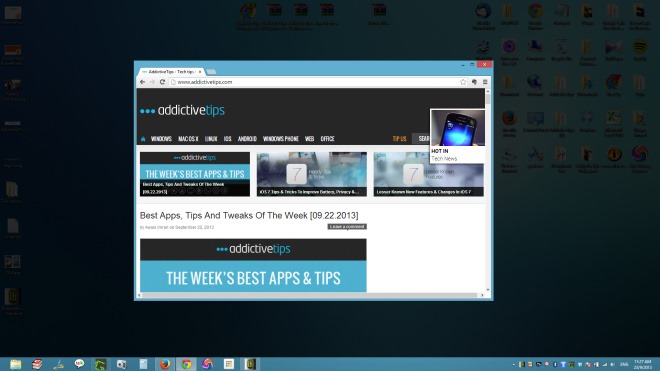Reload the page with refresh icon
This screenshot has height=371, width=660.
click(162, 82)
